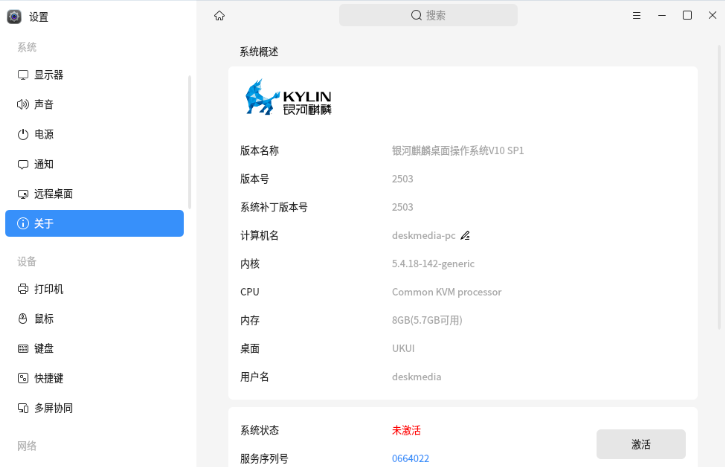Select 远程桌面 in the sidebar
This screenshot has height=467, width=725.
click(x=94, y=194)
